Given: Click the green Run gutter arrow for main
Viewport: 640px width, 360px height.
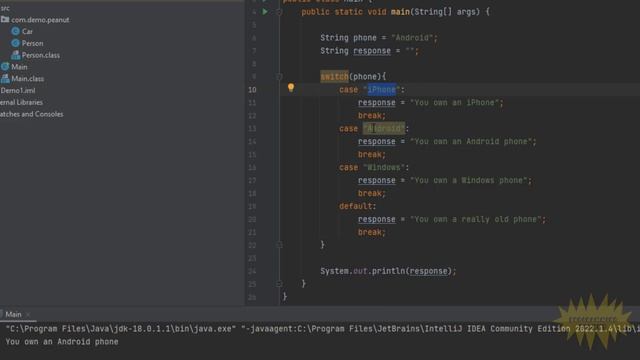Looking at the screenshot, I should coord(265,12).
